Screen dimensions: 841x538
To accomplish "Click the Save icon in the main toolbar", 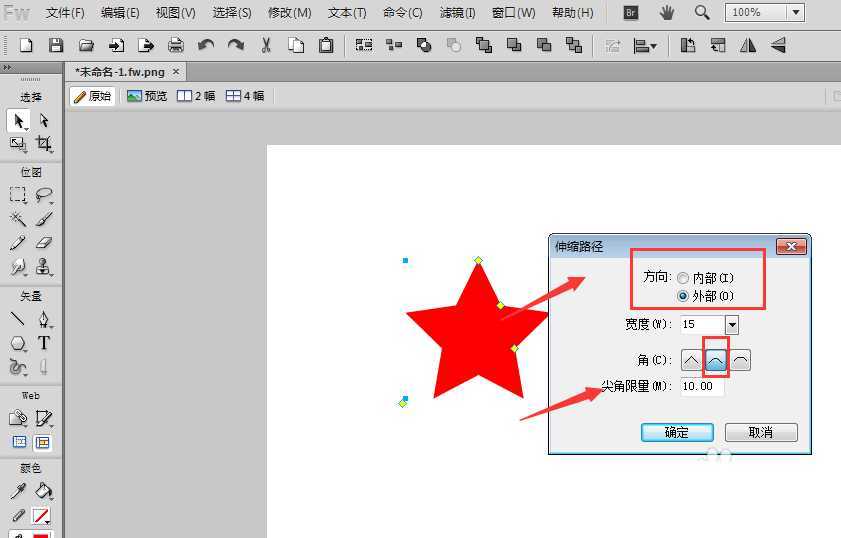I will pyautogui.click(x=56, y=45).
